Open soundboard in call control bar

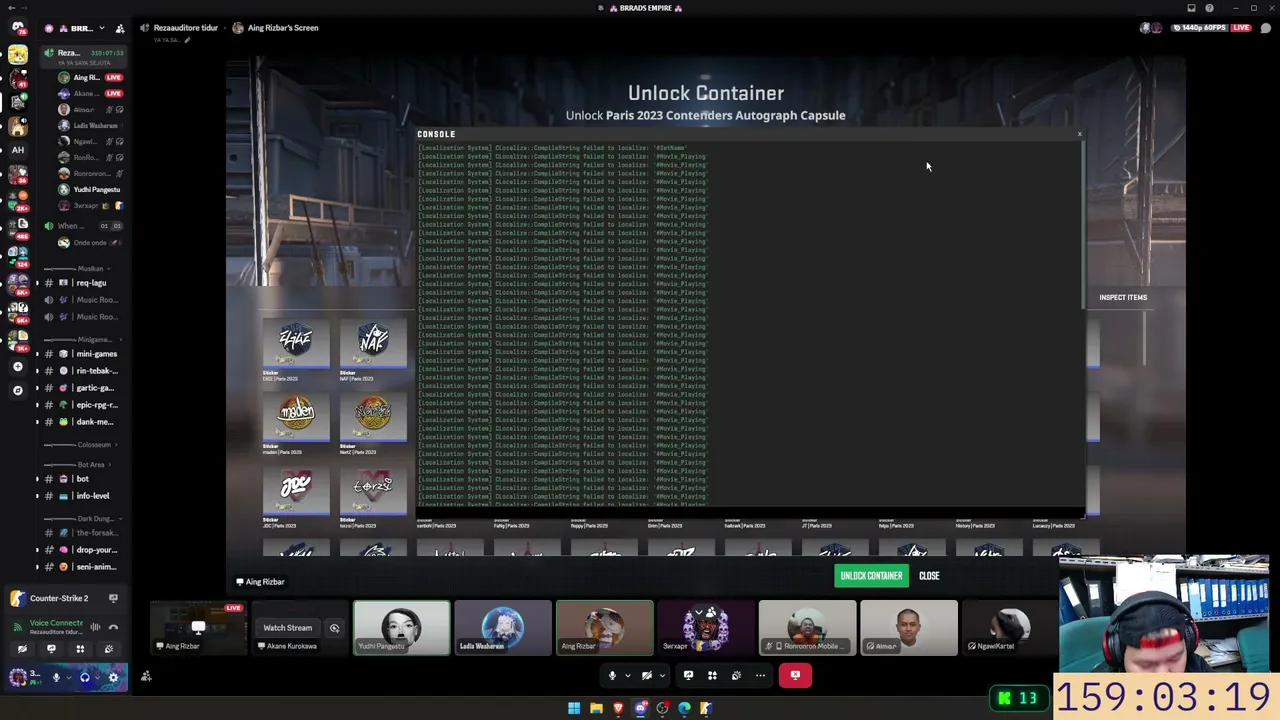pos(736,675)
